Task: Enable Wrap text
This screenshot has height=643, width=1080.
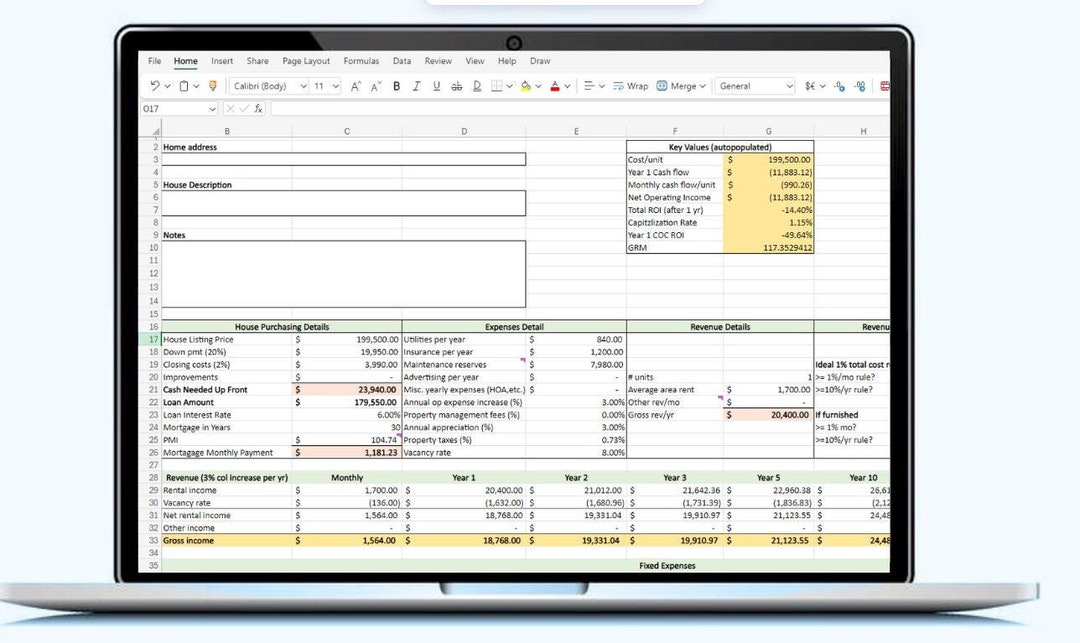Action: pos(632,87)
